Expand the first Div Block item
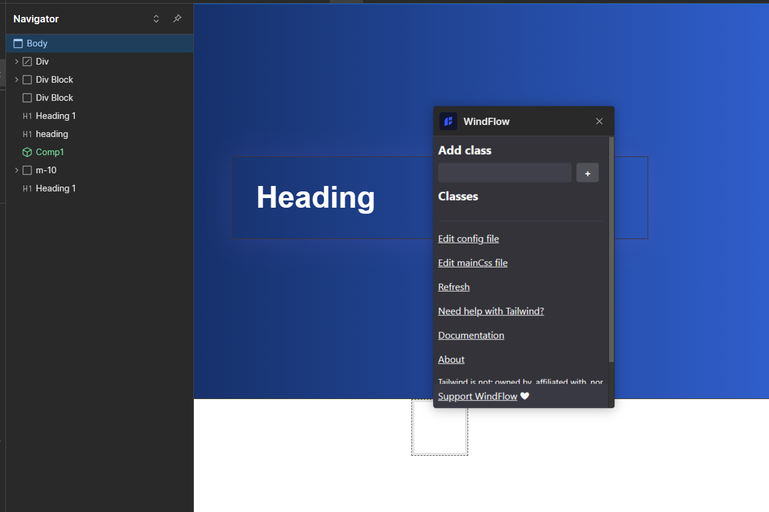Image resolution: width=769 pixels, height=512 pixels. (x=16, y=79)
